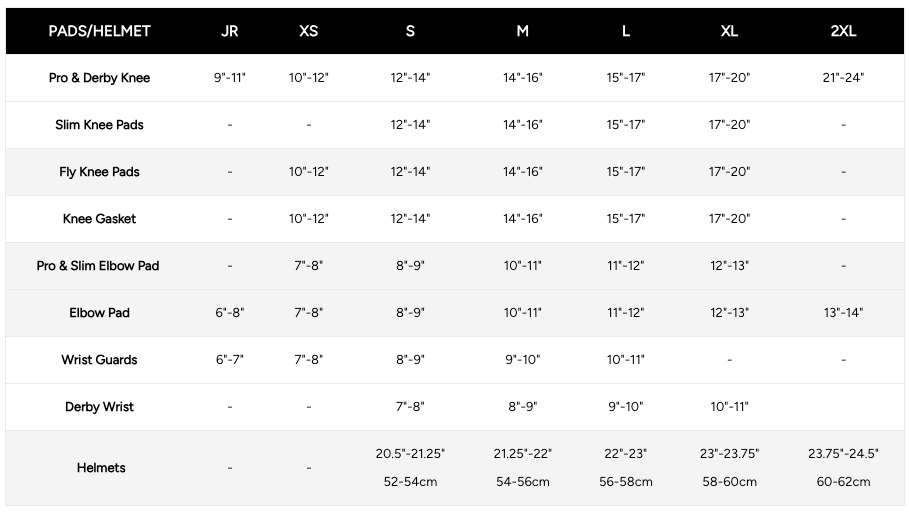909x515 pixels.
Task: Click the 56-58cm helmet size L value
Action: pos(626,482)
